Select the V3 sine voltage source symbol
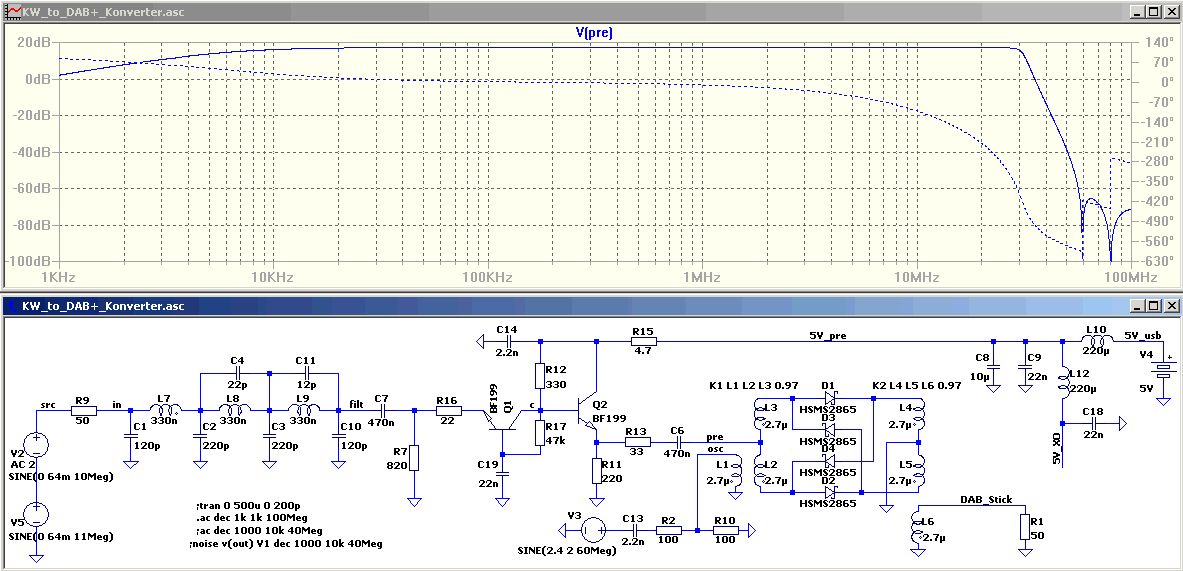1183x571 pixels. click(x=592, y=529)
